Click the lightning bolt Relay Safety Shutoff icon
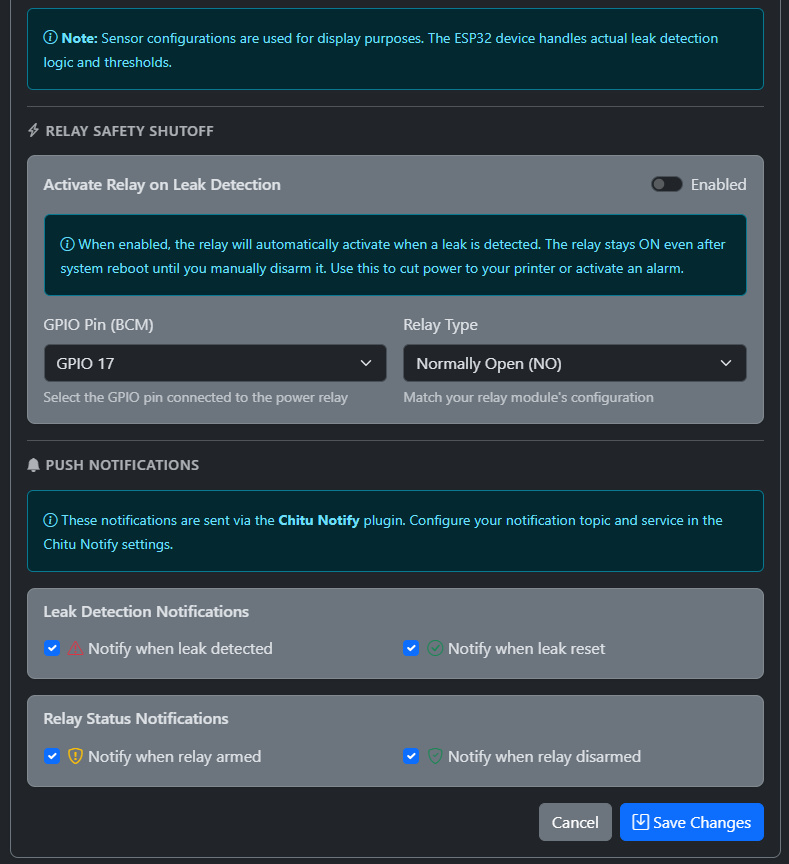Screen dimensions: 789x864 click(x=34, y=131)
